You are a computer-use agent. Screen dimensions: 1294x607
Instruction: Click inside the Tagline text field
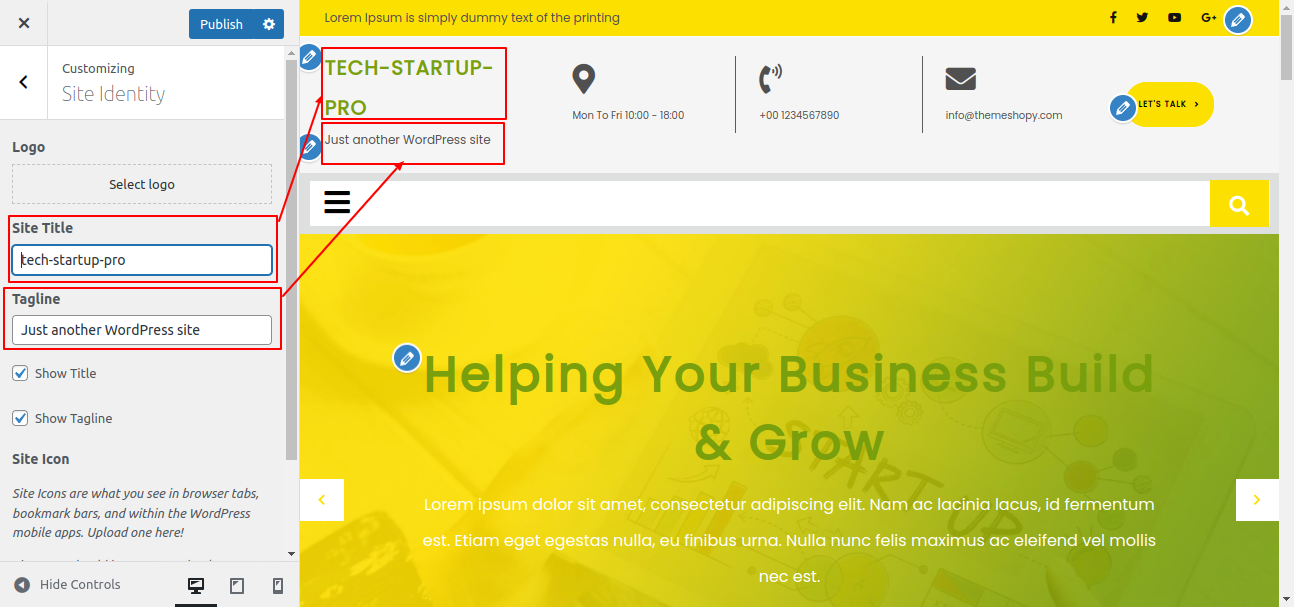click(x=142, y=330)
